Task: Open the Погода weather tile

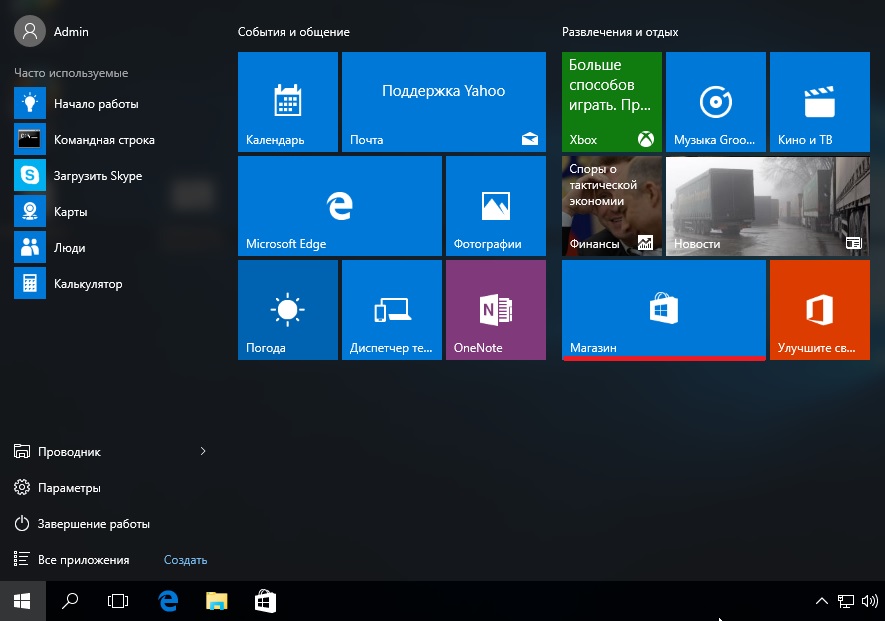Action: coord(288,310)
